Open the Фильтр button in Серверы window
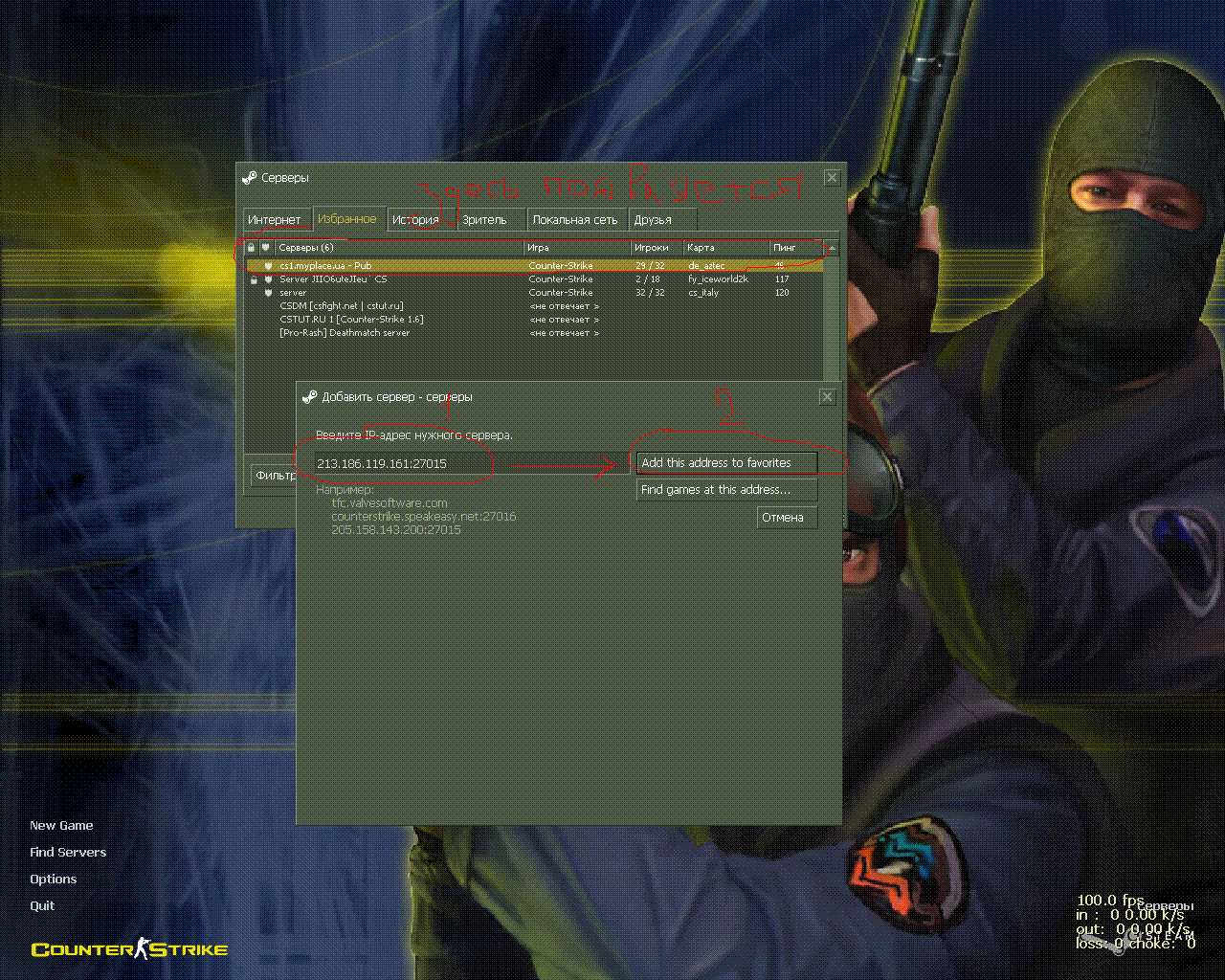1225x980 pixels. (274, 476)
